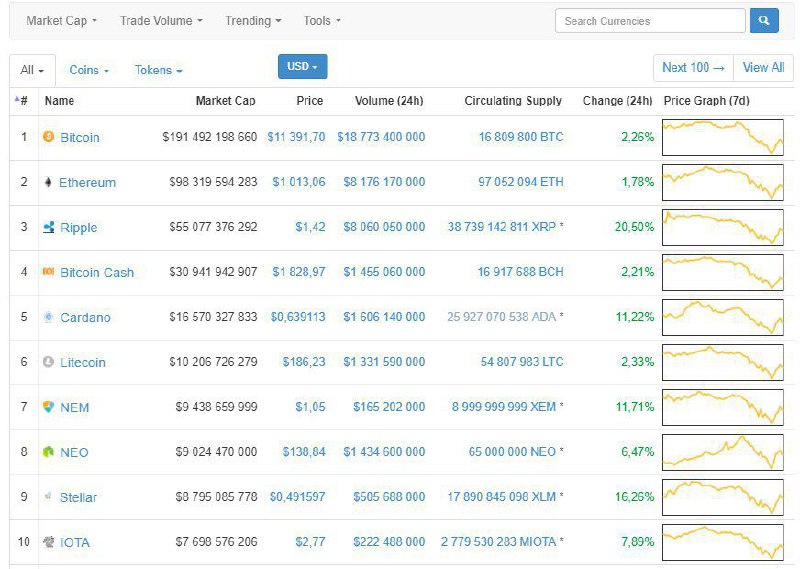Open the Ethereum 7d price graph
The height and width of the screenshot is (569, 800).
(722, 182)
